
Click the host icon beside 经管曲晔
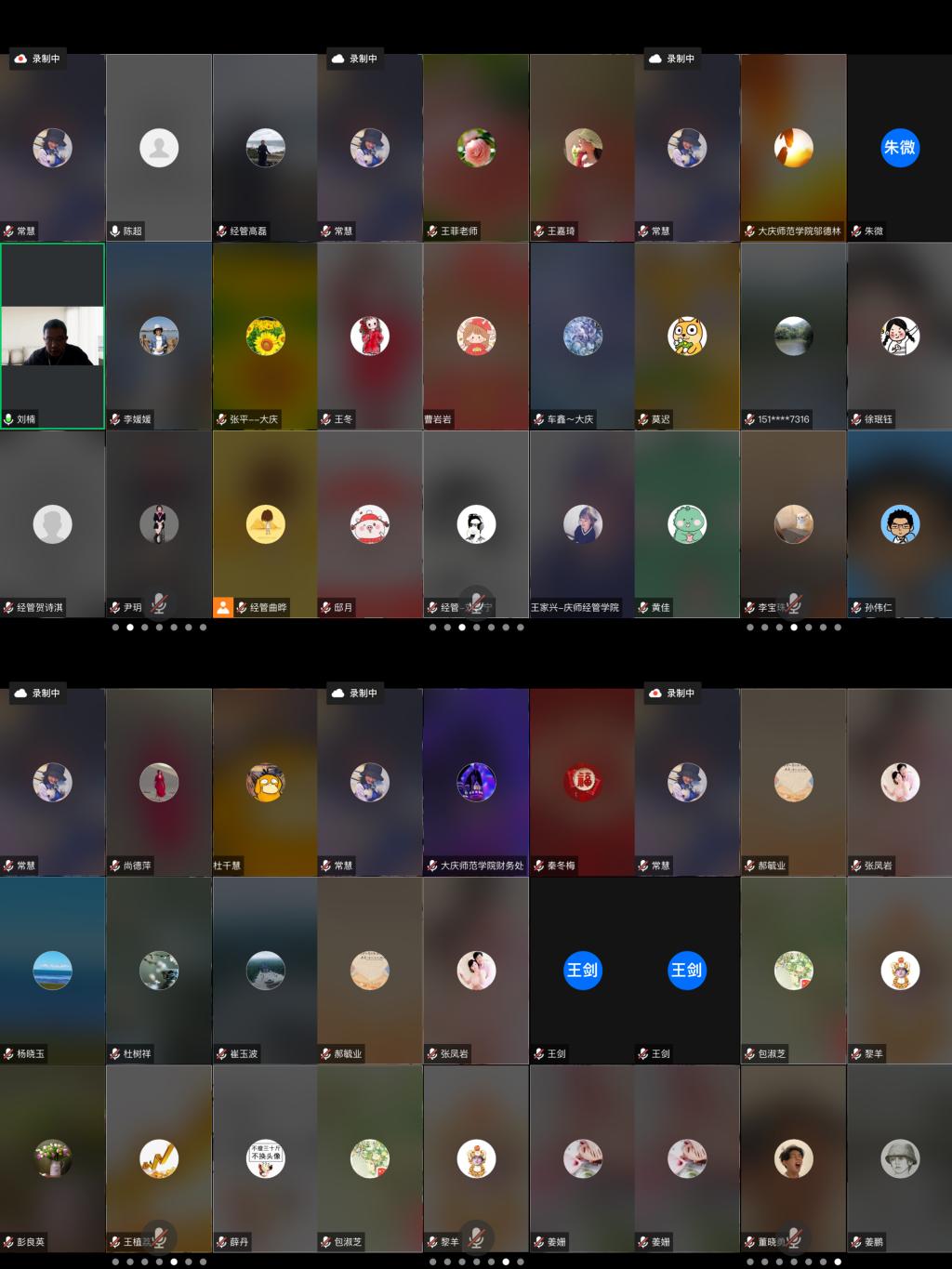tap(223, 607)
